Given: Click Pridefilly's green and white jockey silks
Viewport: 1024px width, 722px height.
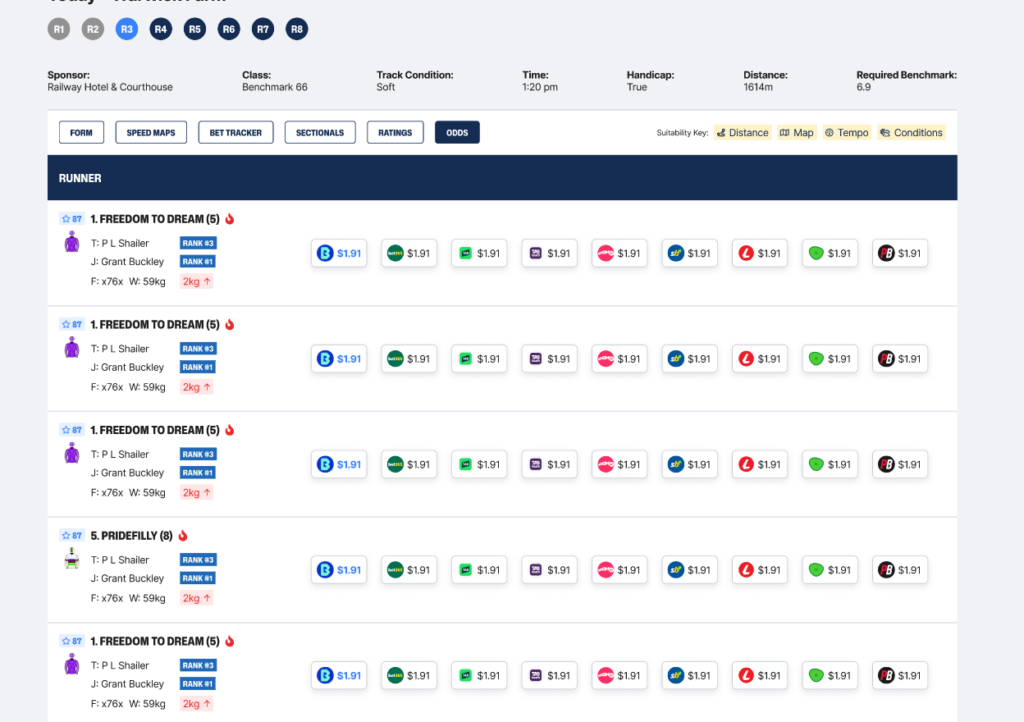Looking at the screenshot, I should (x=71, y=560).
